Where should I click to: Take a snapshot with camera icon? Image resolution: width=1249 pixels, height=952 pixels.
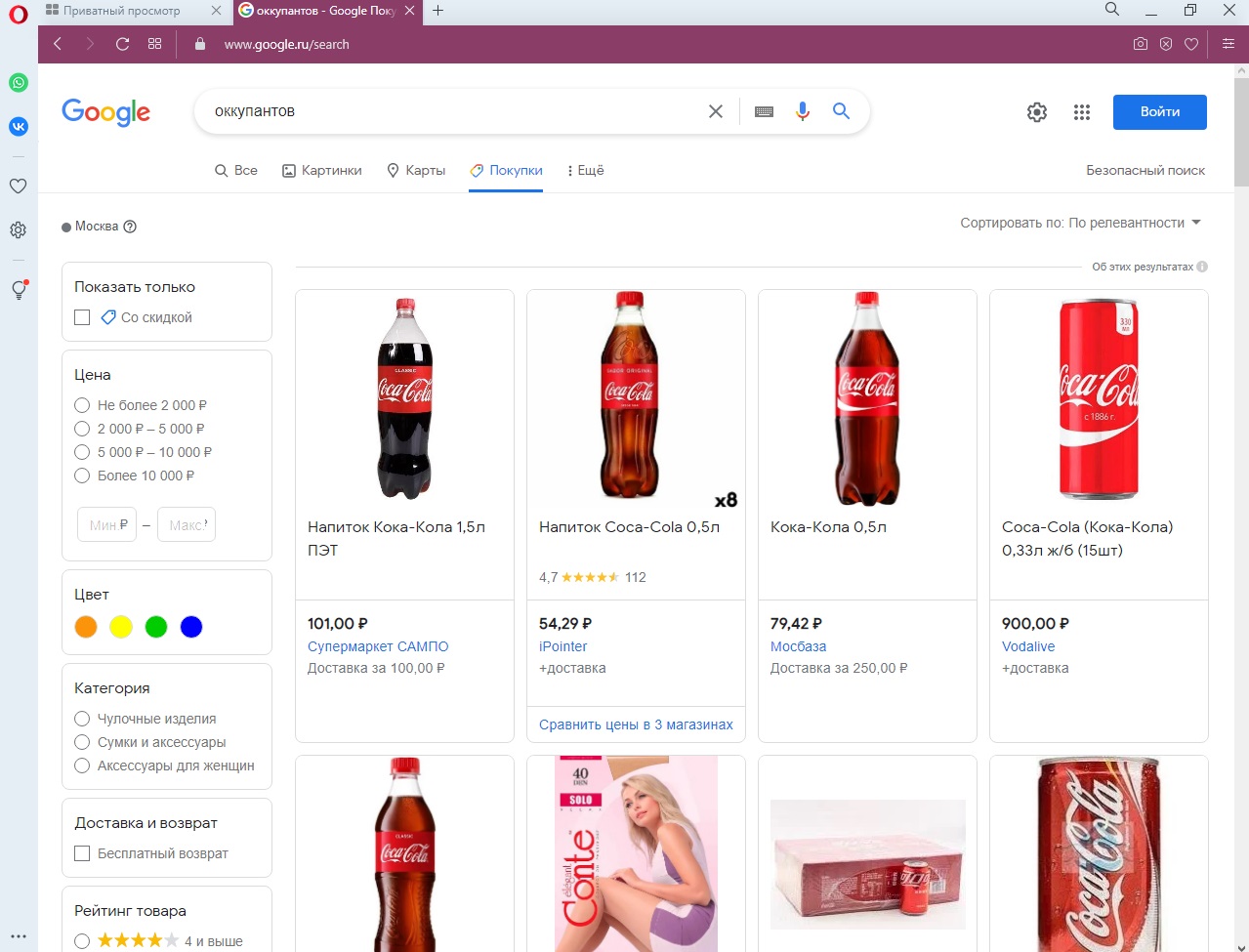[1140, 44]
